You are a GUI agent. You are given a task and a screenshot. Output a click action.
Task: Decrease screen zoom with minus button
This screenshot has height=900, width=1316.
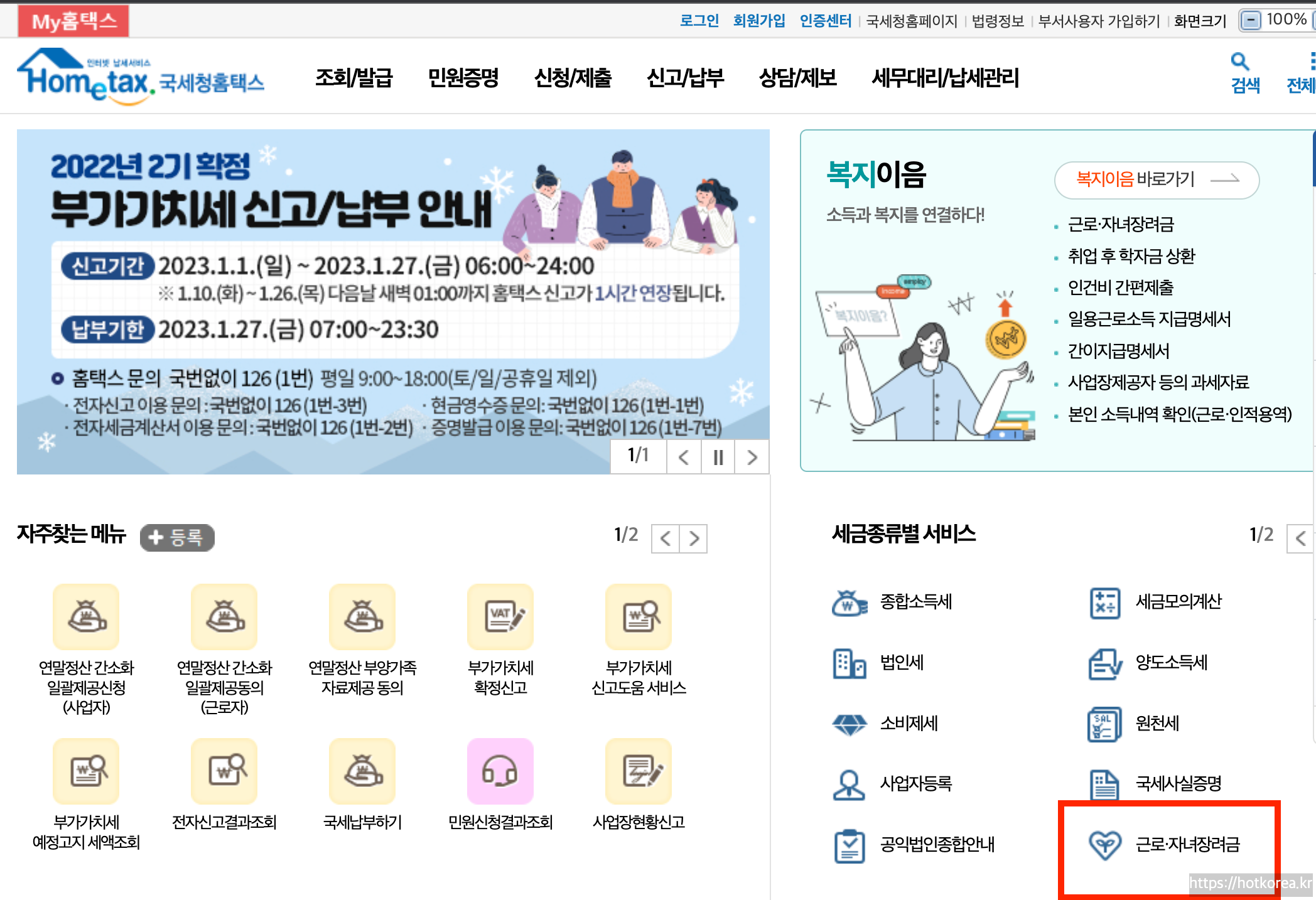1251,21
